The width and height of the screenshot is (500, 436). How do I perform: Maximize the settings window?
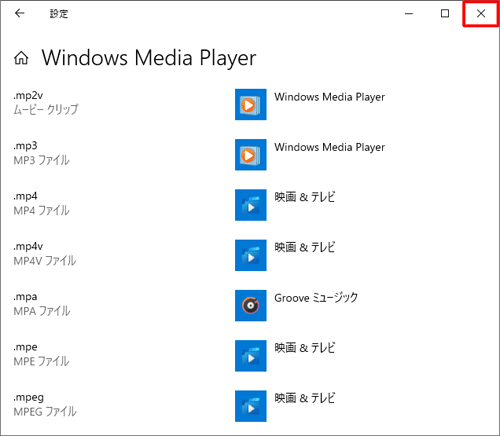pyautogui.click(x=445, y=13)
